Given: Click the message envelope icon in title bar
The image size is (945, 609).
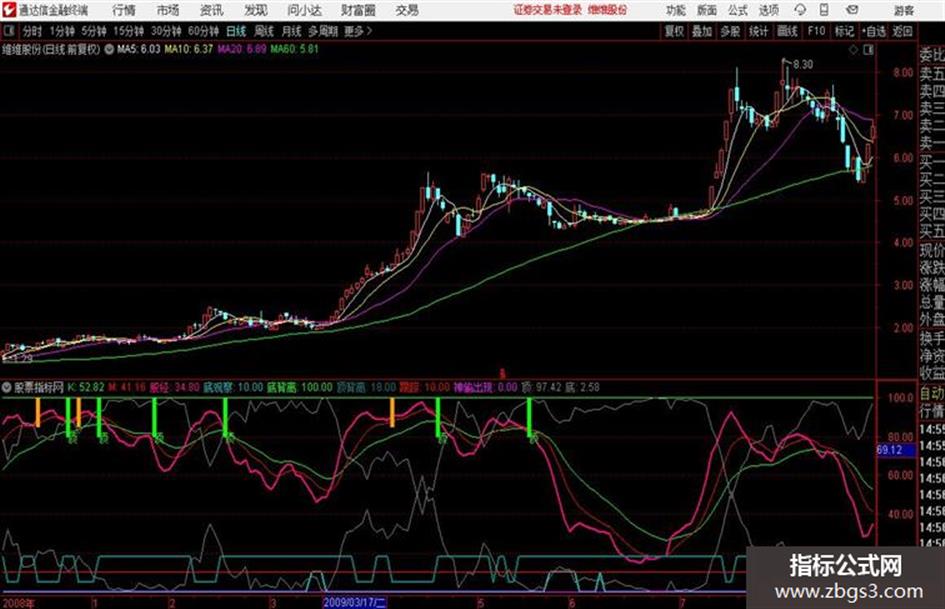Looking at the screenshot, I should (x=852, y=10).
